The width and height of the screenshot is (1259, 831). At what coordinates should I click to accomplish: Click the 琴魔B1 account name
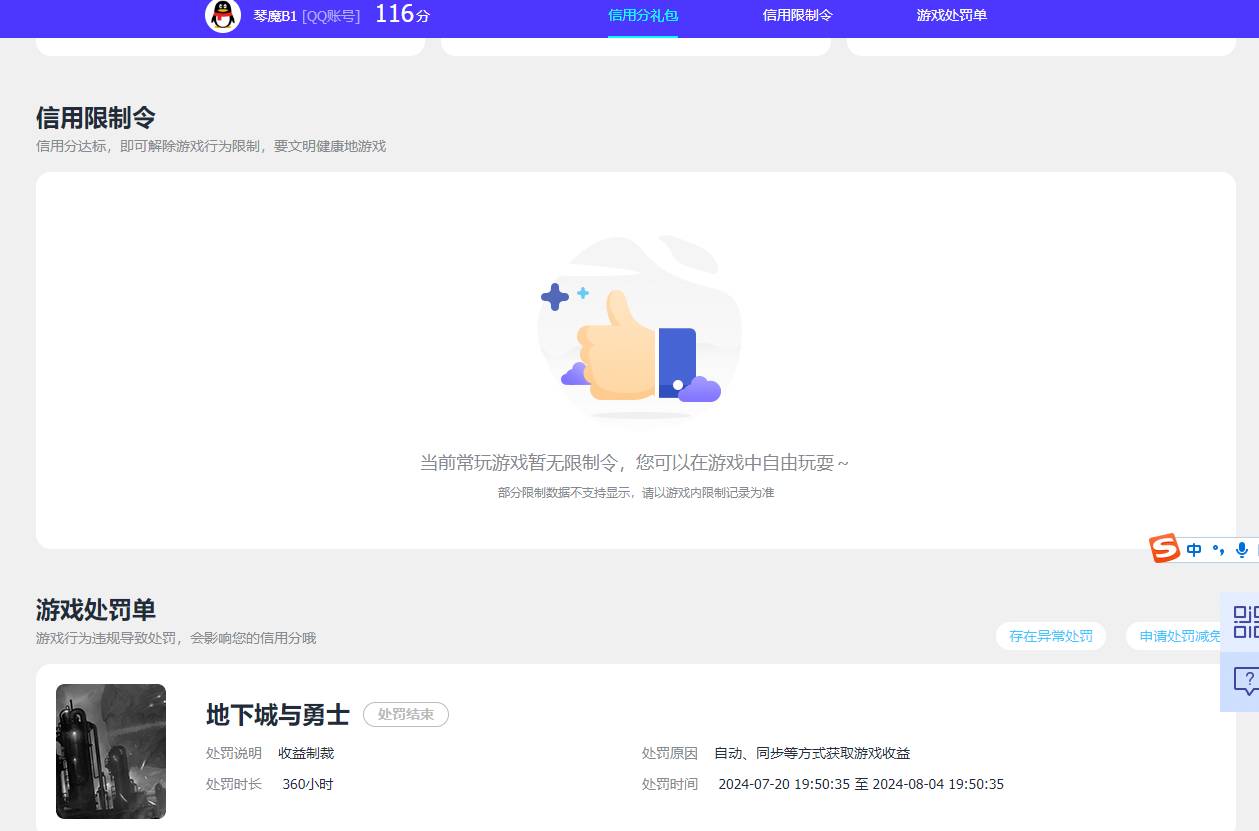coord(275,17)
